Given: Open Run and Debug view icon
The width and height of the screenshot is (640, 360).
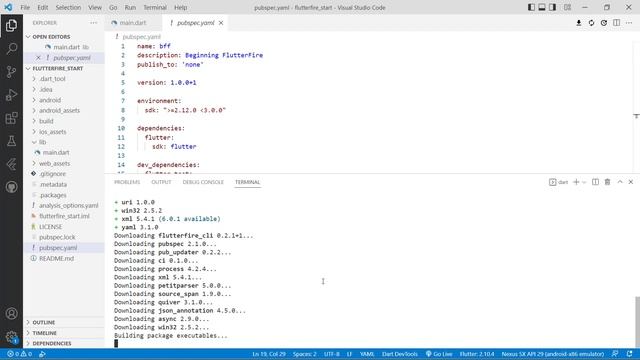Looking at the screenshot, I should tap(11, 95).
